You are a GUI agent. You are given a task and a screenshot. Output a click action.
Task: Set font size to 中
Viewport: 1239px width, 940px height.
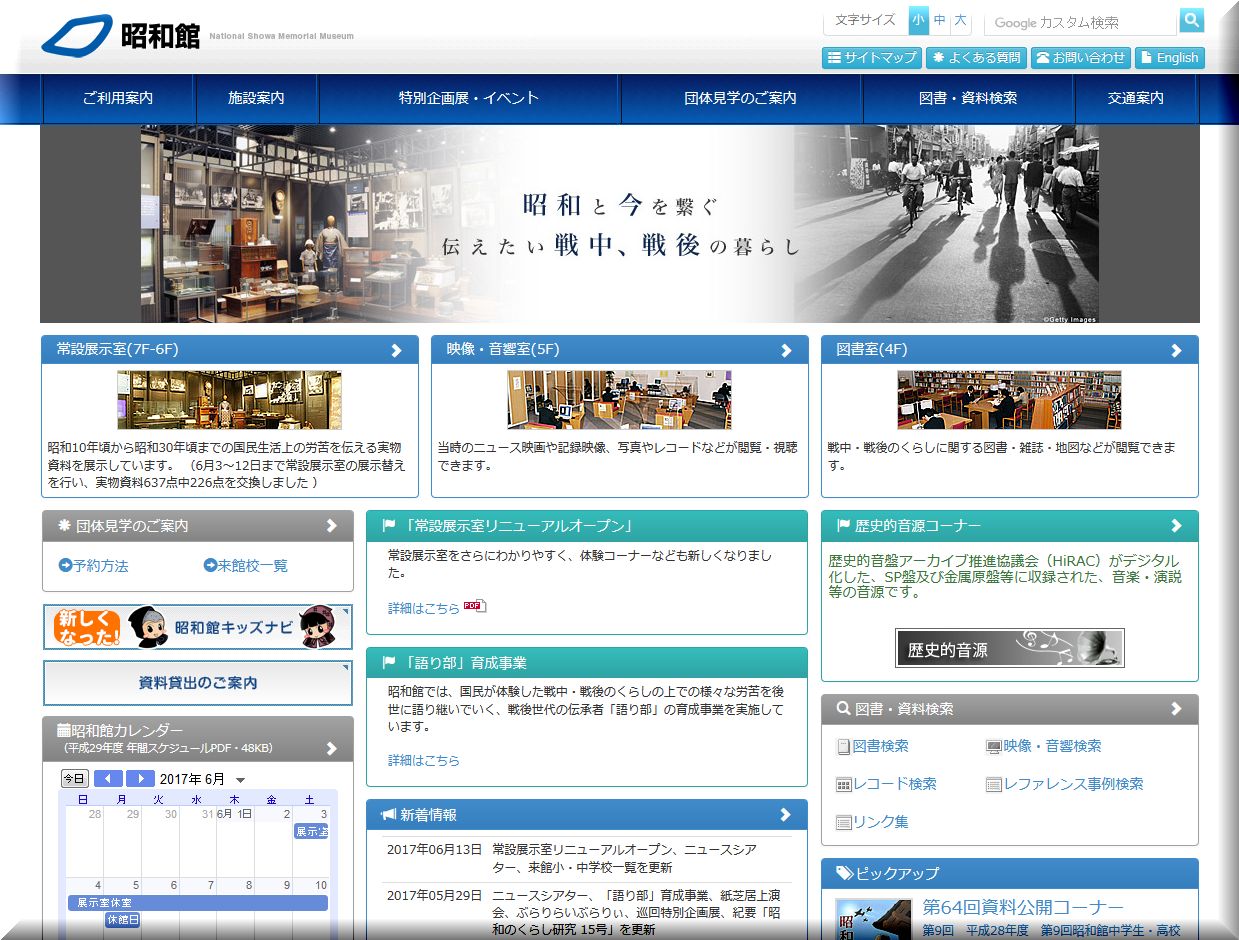pyautogui.click(x=939, y=21)
